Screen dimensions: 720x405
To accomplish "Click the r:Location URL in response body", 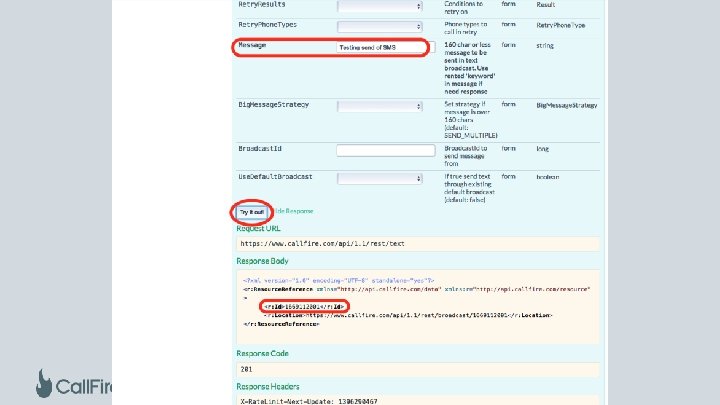I will click(408, 315).
